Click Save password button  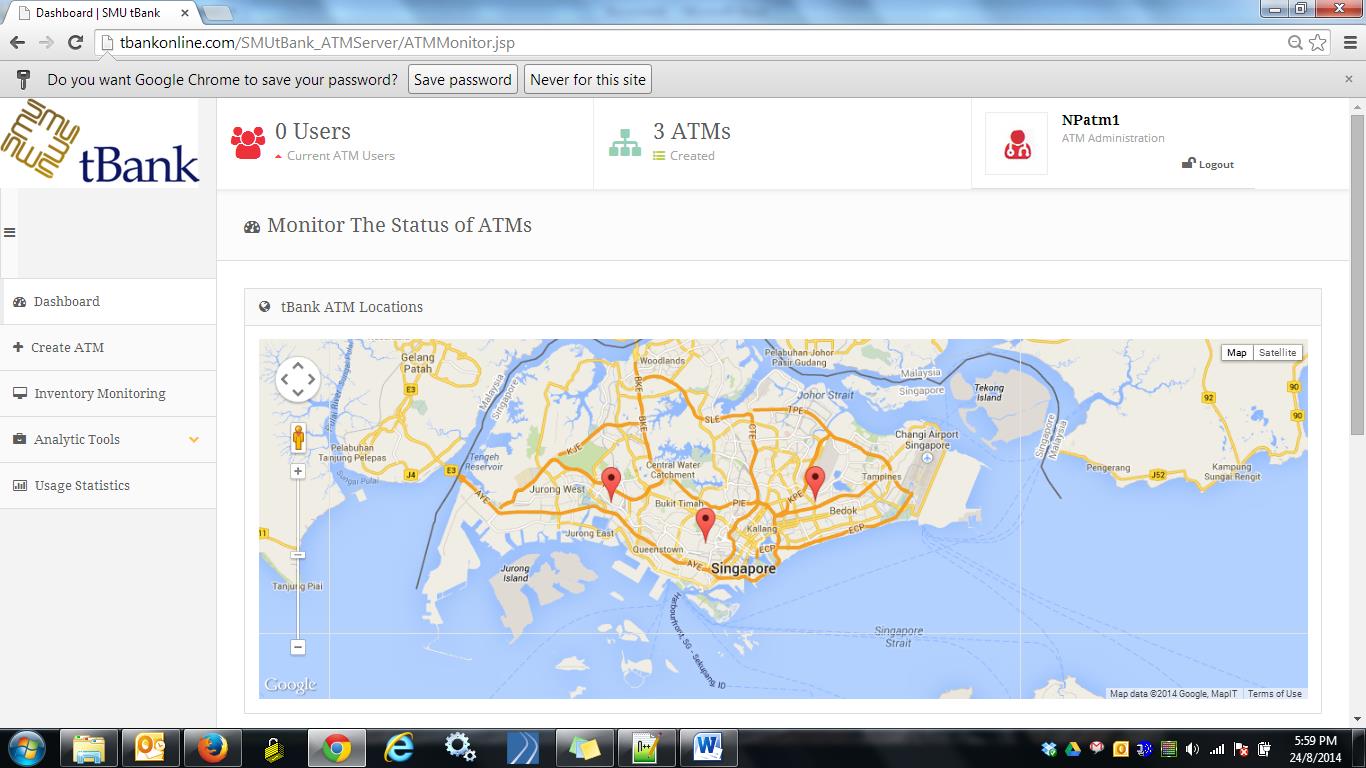463,80
